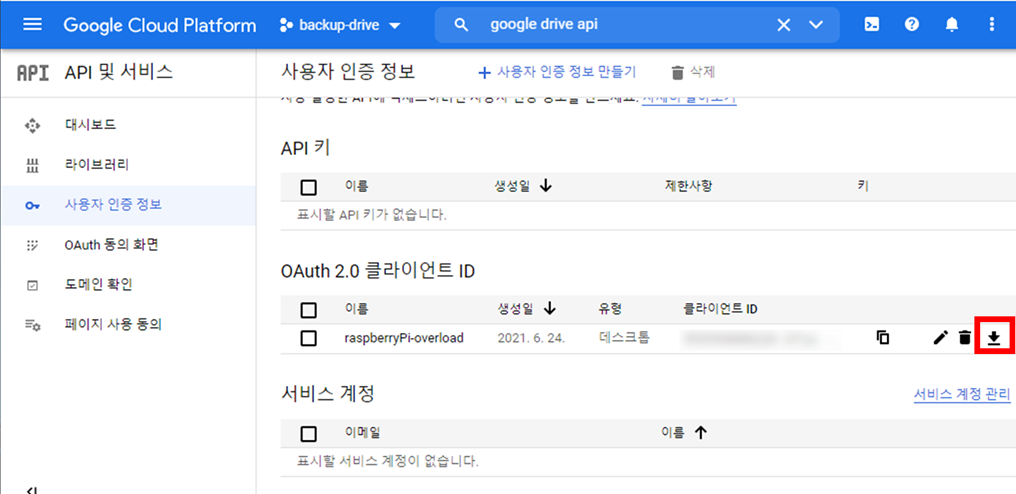Click the 2021. 6. 24. date cell

click(x=531, y=338)
